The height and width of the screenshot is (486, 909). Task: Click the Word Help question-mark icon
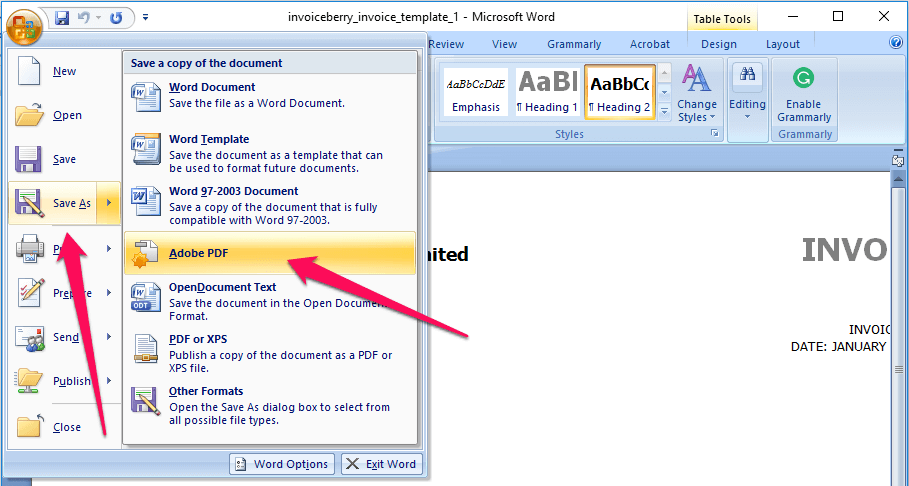(x=896, y=42)
